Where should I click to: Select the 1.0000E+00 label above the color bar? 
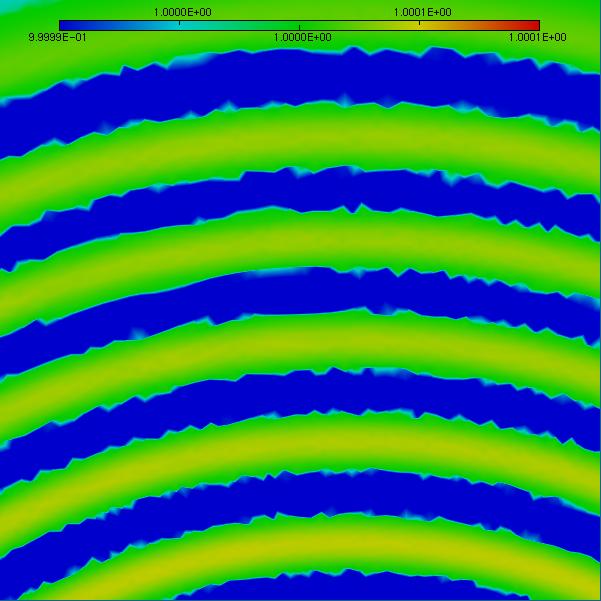coord(181,12)
